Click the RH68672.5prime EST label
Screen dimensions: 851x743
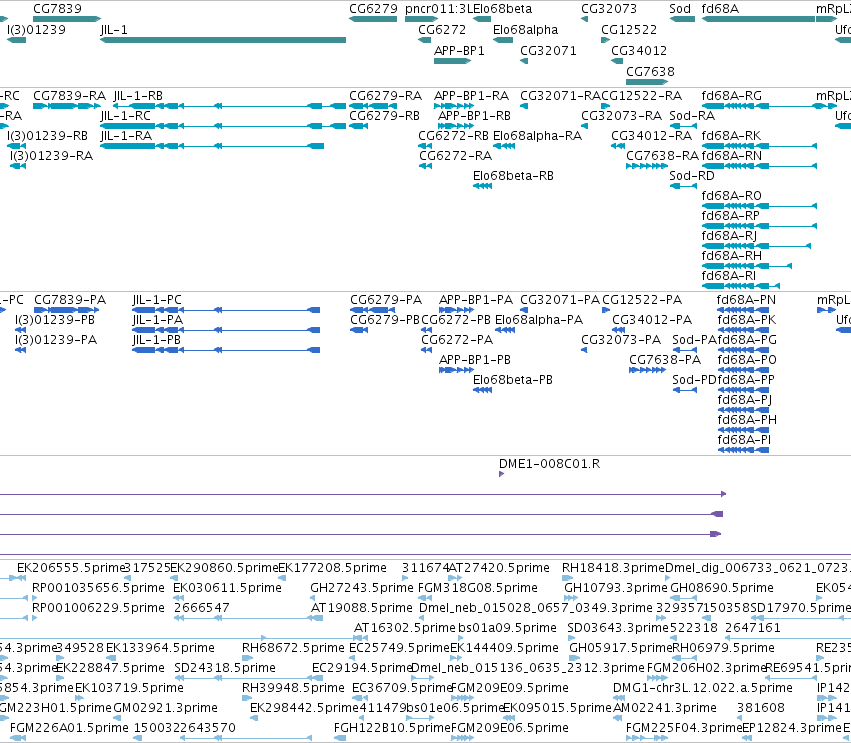[x=293, y=648]
